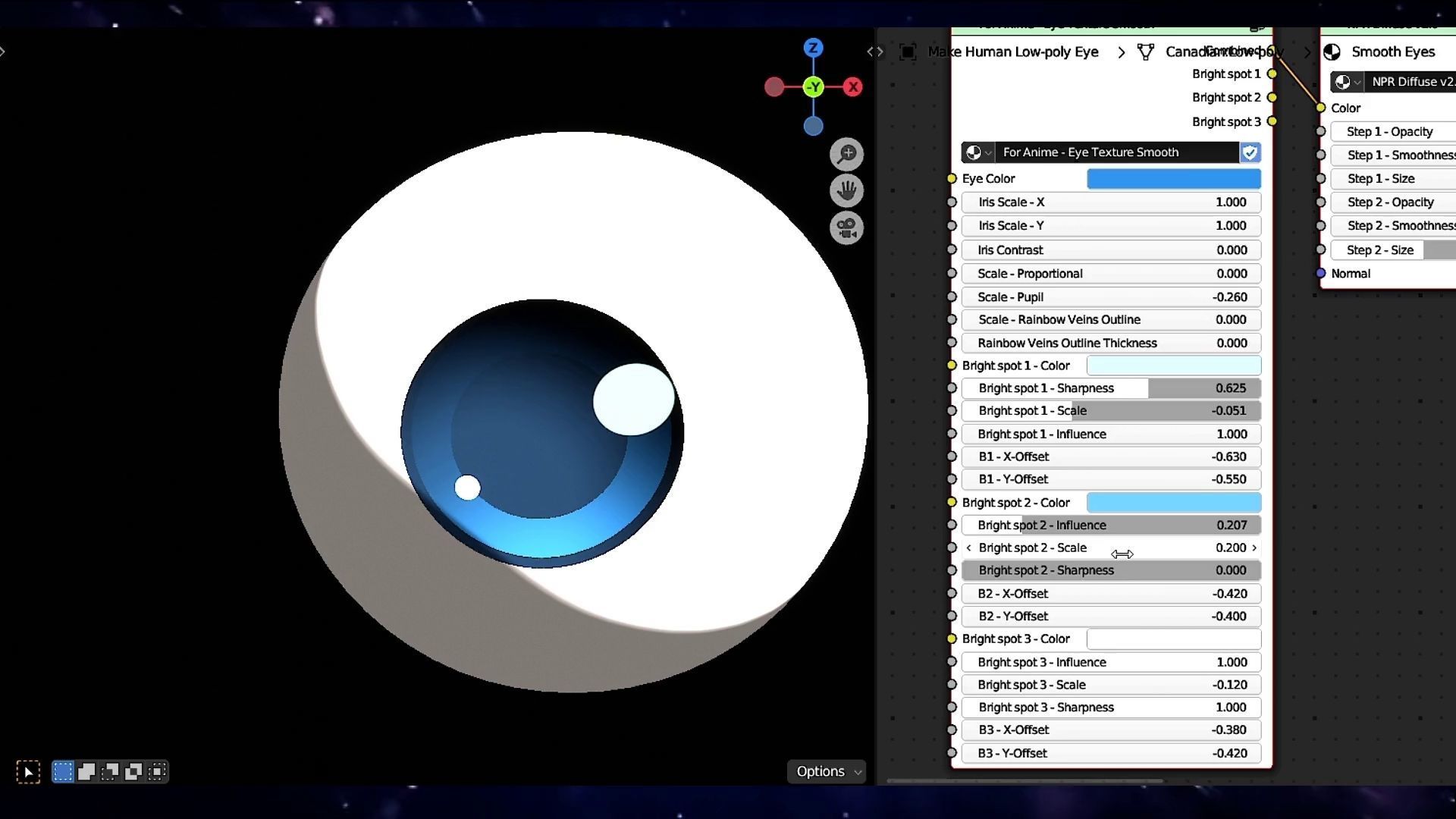Select the tweak select tool icon

coord(28,772)
